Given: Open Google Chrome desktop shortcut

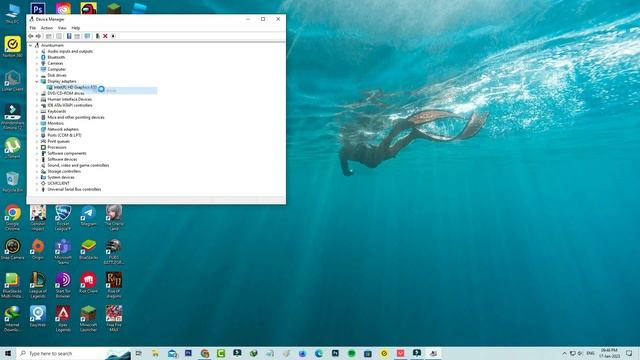Looking at the screenshot, I should 13,218.
